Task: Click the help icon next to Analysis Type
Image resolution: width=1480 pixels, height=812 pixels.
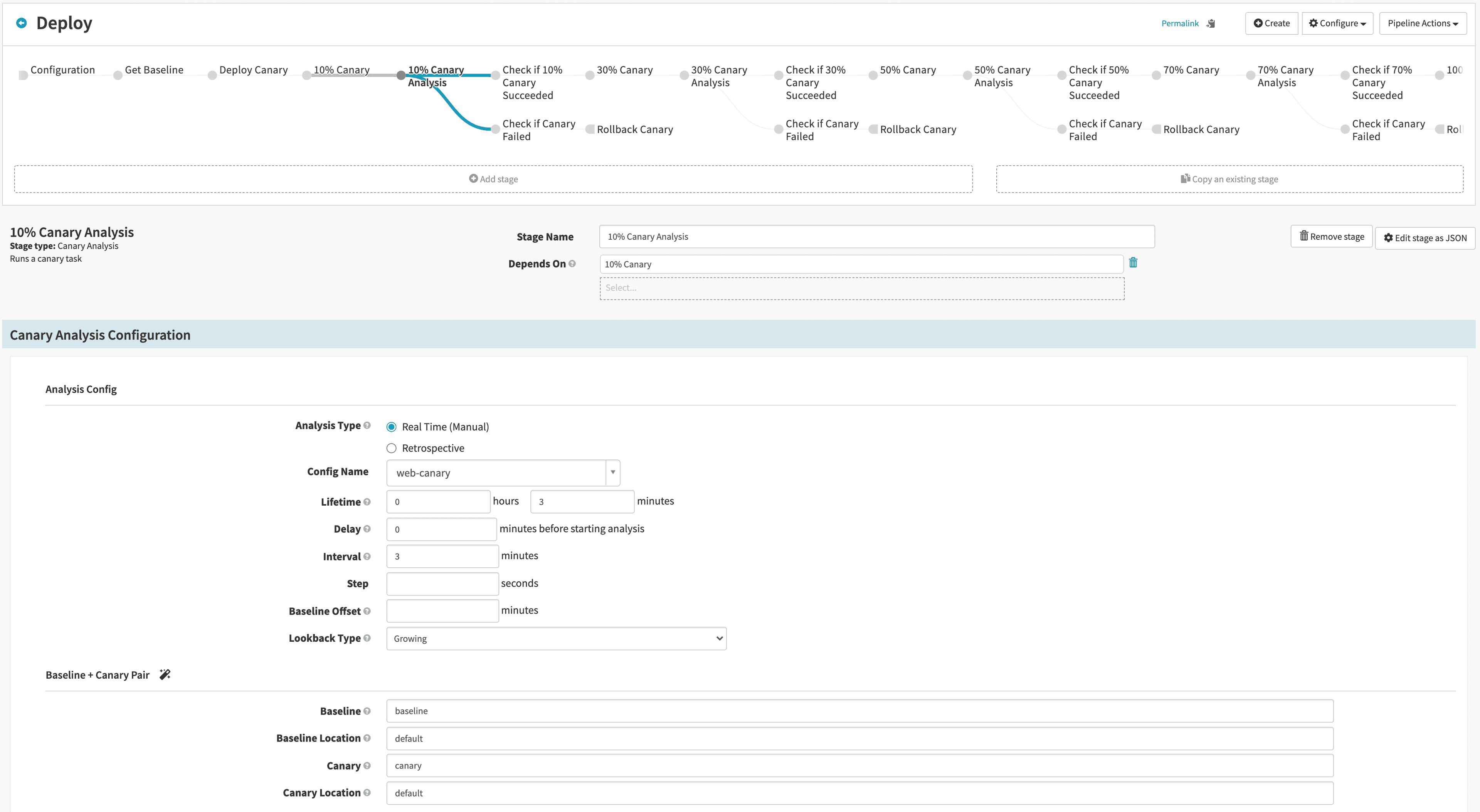Action: click(367, 425)
